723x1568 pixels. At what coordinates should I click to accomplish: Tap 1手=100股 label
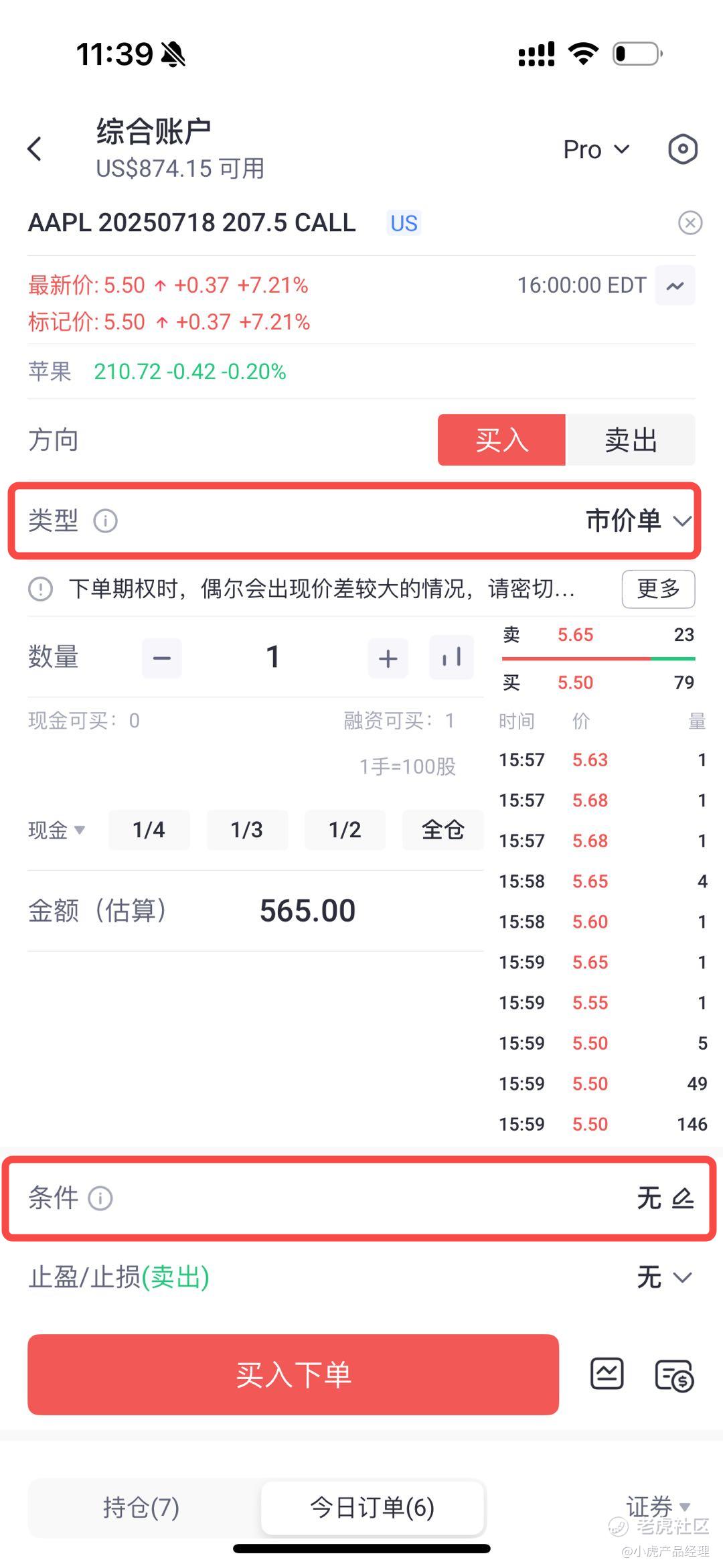click(x=407, y=767)
